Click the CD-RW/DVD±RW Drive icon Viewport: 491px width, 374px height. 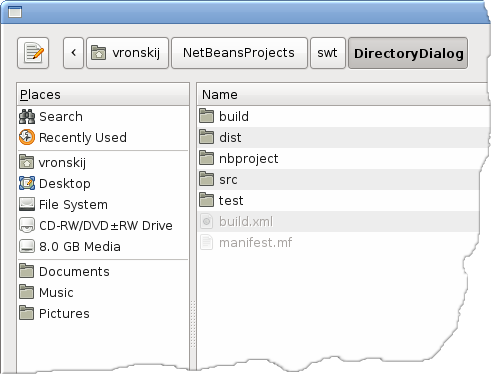point(27,225)
